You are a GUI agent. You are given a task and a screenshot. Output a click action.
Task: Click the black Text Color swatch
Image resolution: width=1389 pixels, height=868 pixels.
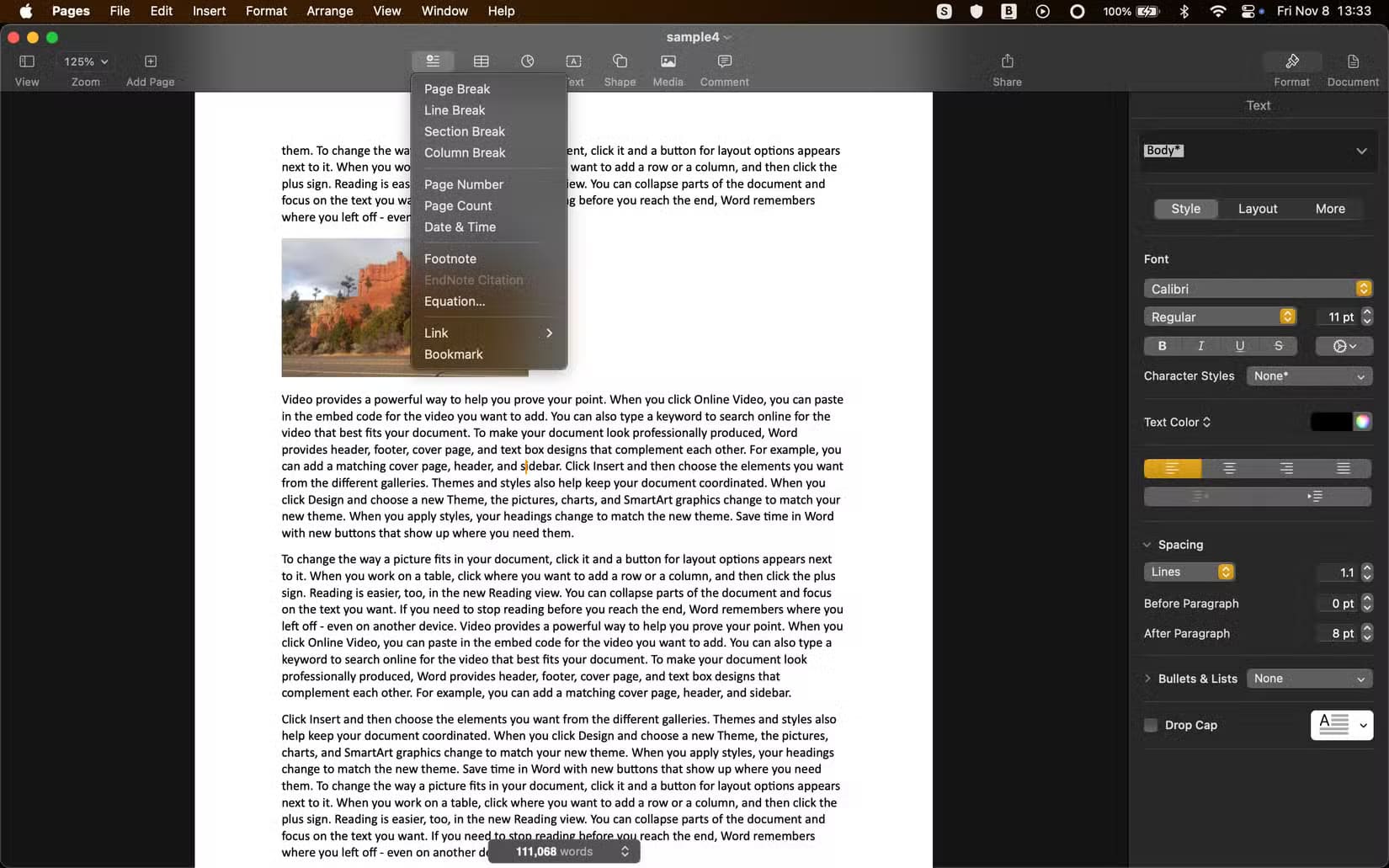click(1331, 422)
